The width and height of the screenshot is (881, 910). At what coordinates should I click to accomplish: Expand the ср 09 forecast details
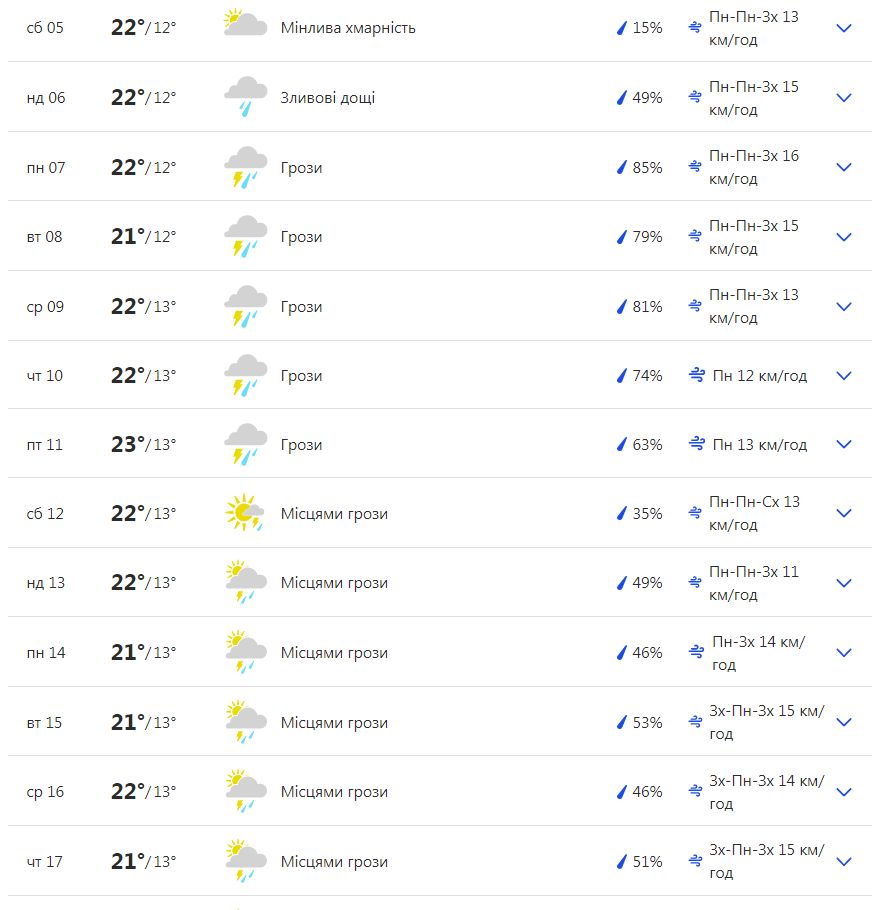click(844, 306)
